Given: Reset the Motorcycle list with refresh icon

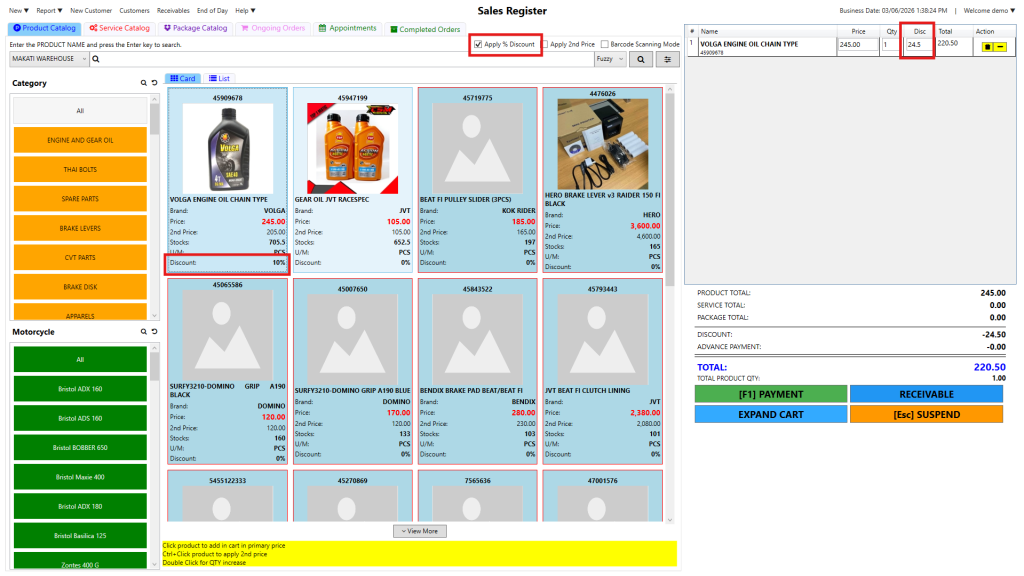Looking at the screenshot, I should (154, 332).
